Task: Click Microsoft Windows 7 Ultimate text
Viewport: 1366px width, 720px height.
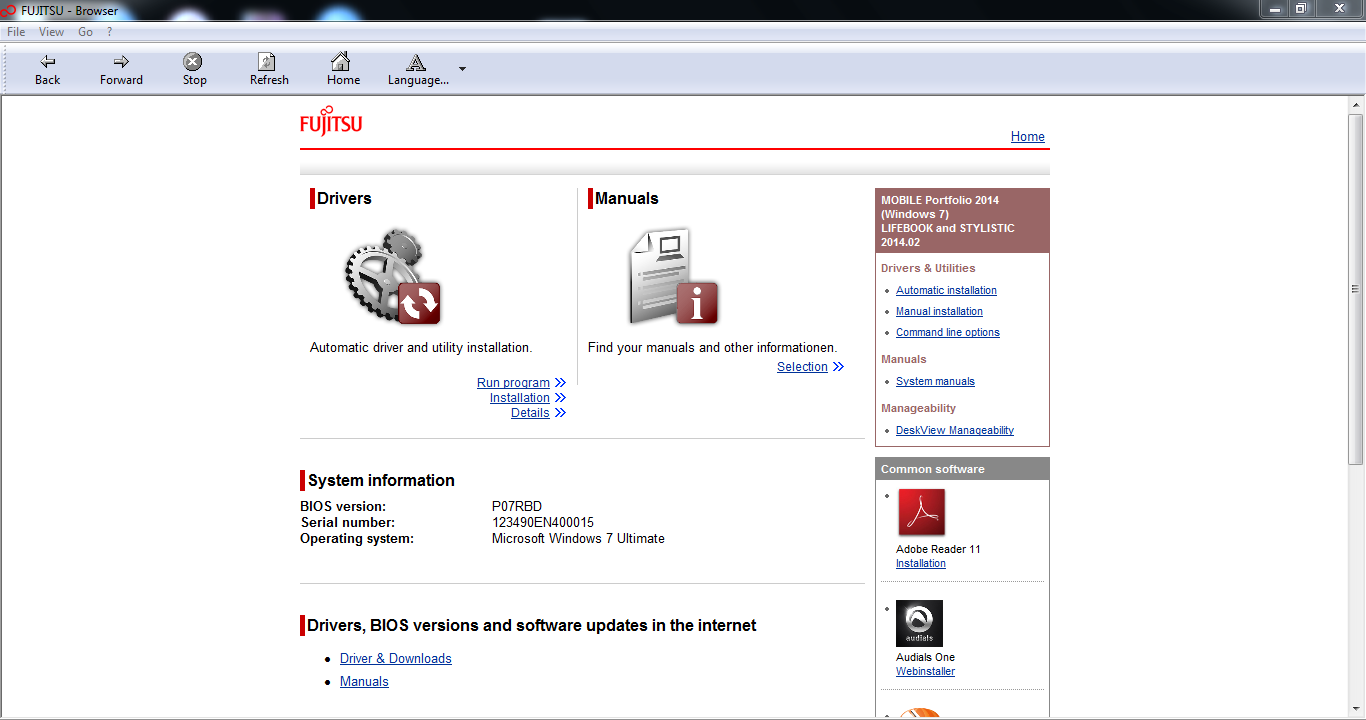Action: (x=578, y=538)
